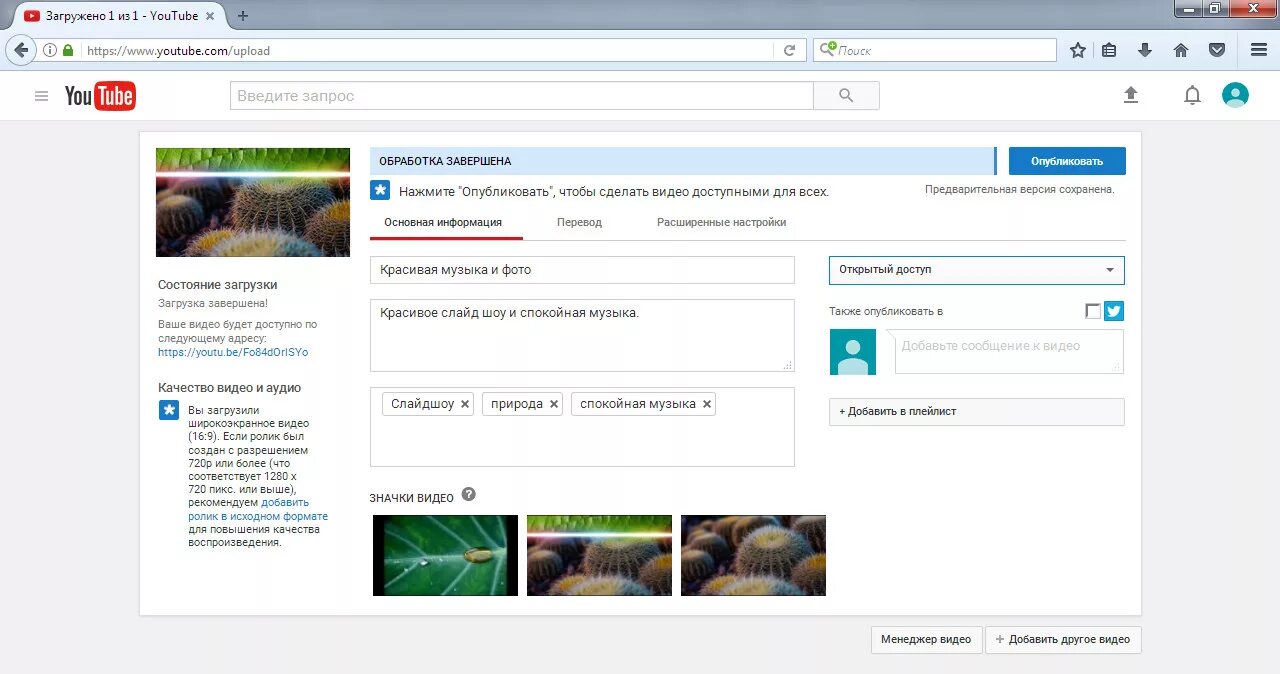Open the downloads arrow icon
Image resolution: width=1280 pixels, height=674 pixels.
[x=1145, y=50]
